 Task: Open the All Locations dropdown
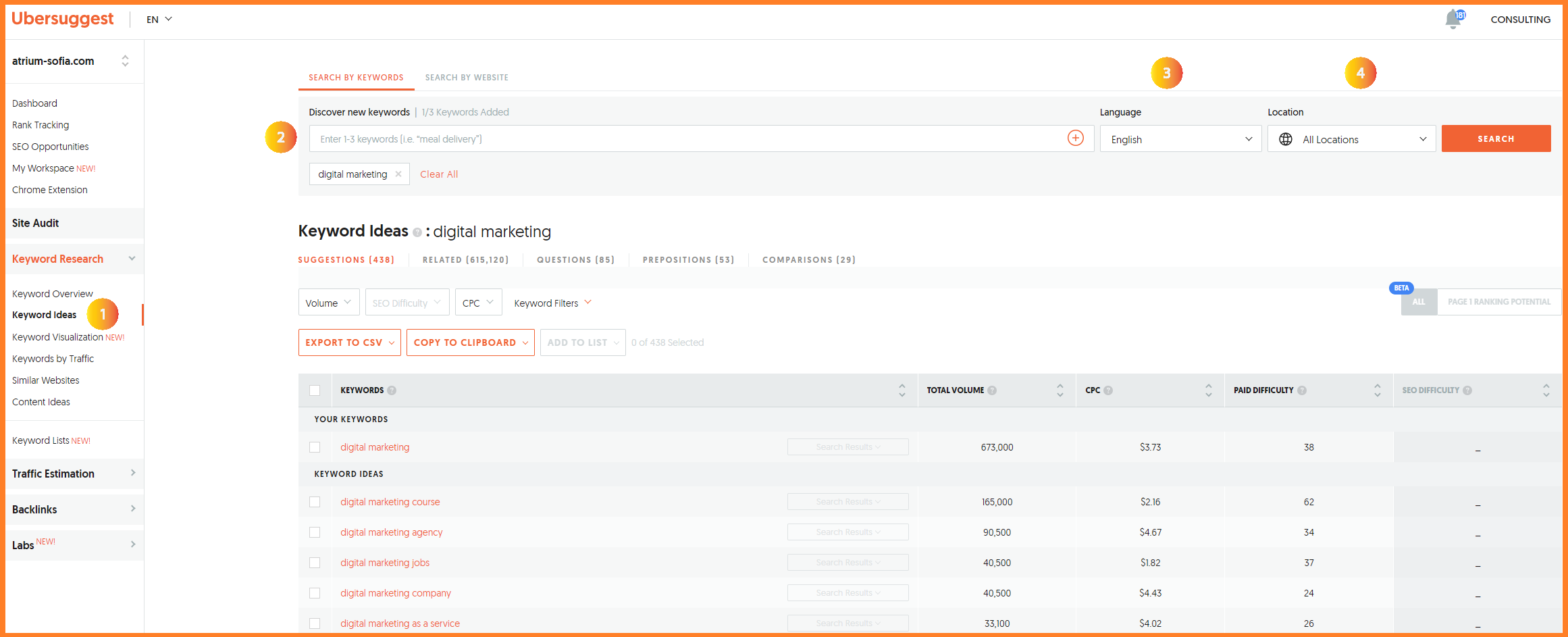[1351, 139]
